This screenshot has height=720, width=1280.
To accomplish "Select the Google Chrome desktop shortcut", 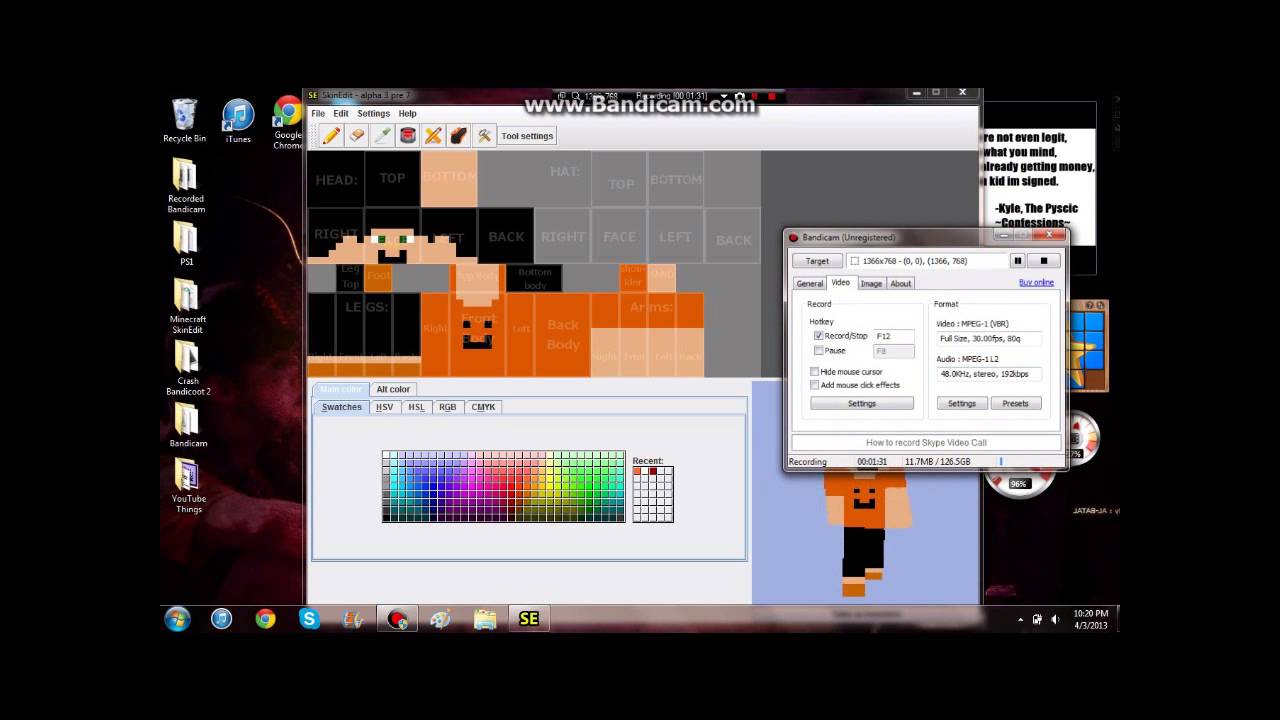I will [x=288, y=124].
